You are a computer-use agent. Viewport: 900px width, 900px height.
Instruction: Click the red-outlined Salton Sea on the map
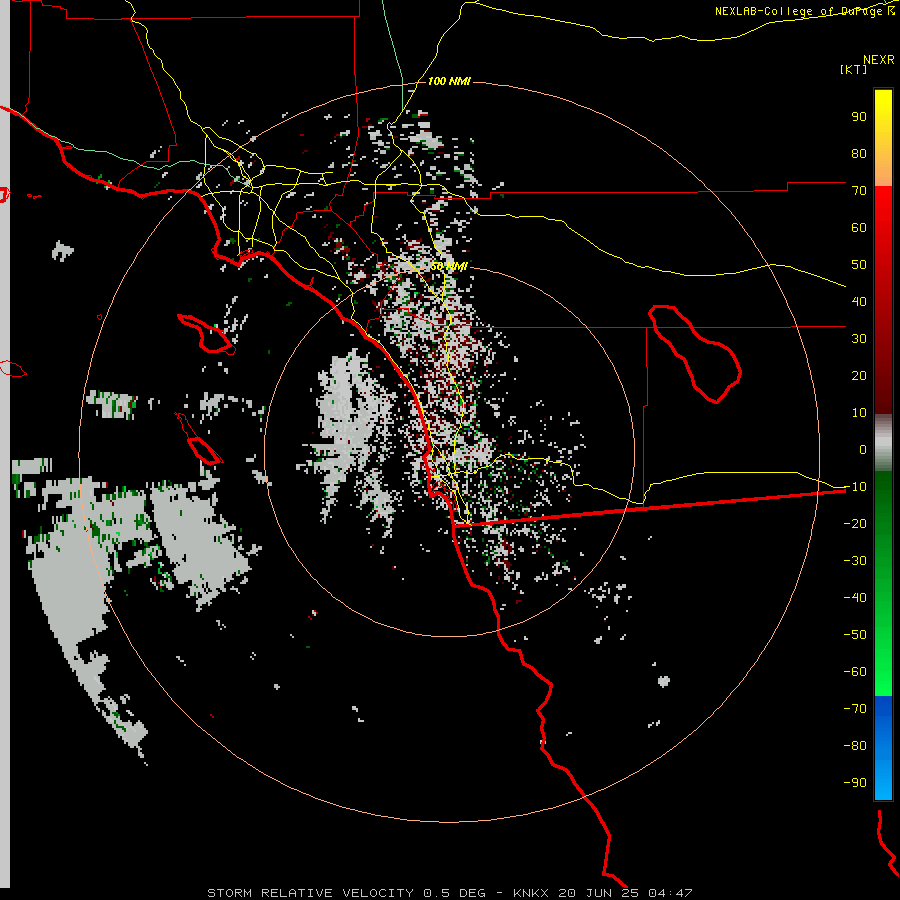click(x=695, y=354)
